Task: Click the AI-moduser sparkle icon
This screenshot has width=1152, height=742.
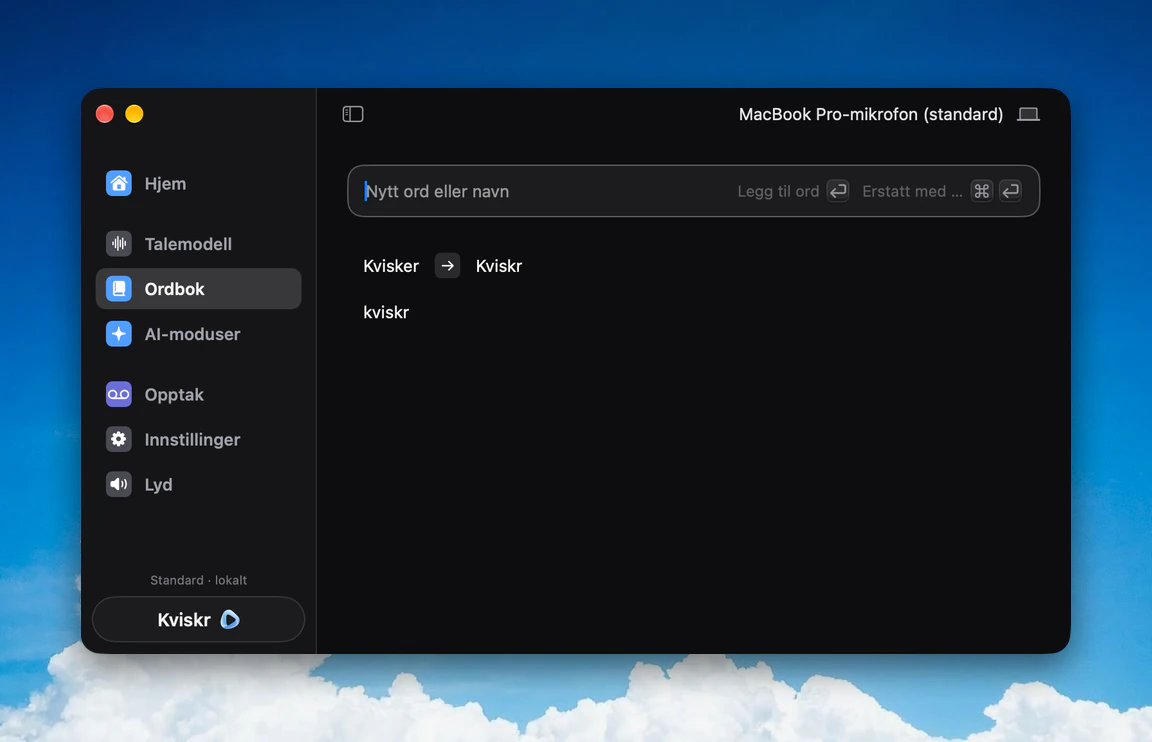Action: (118, 334)
